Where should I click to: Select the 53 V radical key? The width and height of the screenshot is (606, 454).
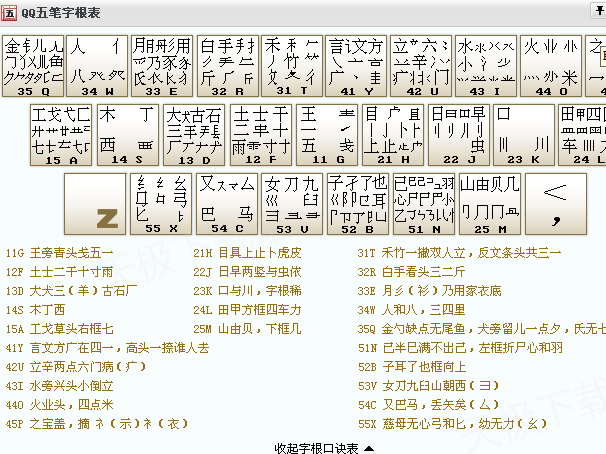(292, 204)
